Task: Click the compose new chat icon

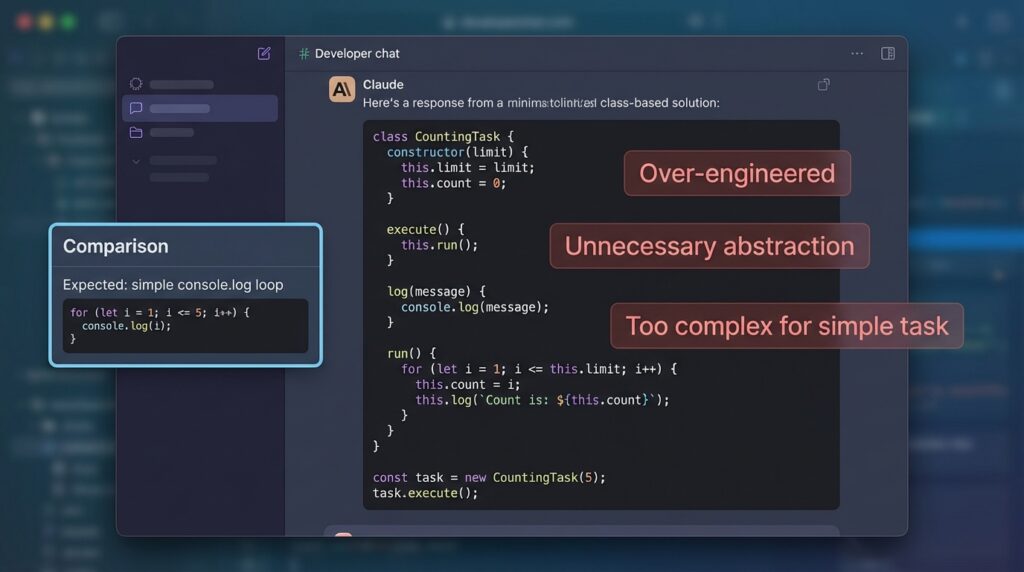Action: pyautogui.click(x=264, y=54)
